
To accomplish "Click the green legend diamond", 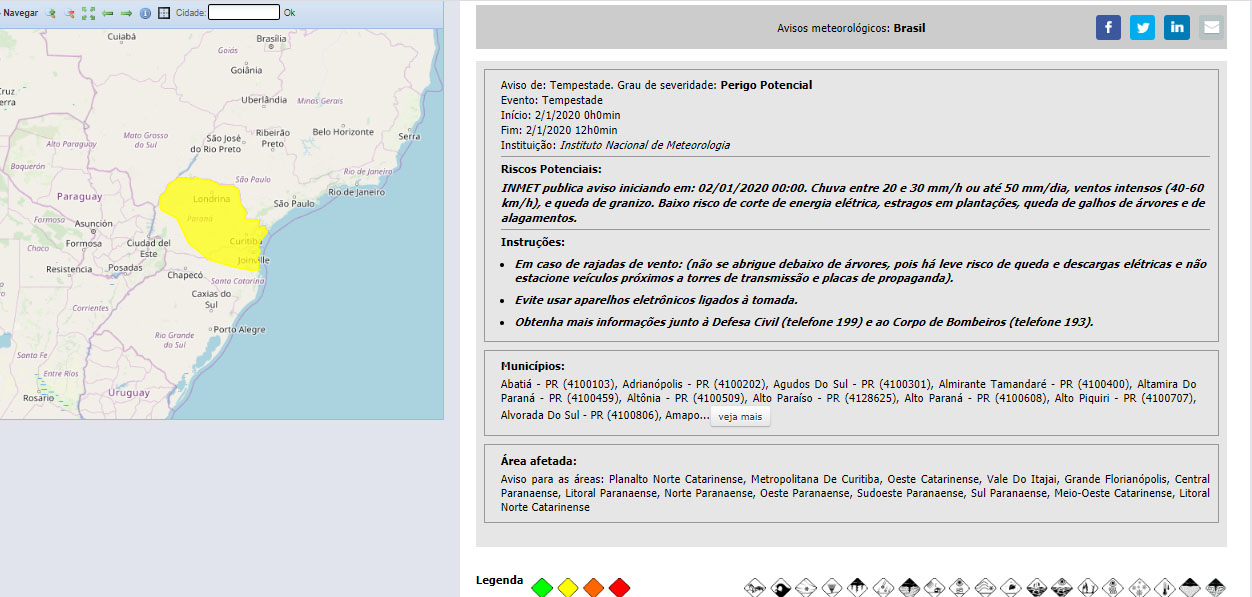I will tap(542, 588).
